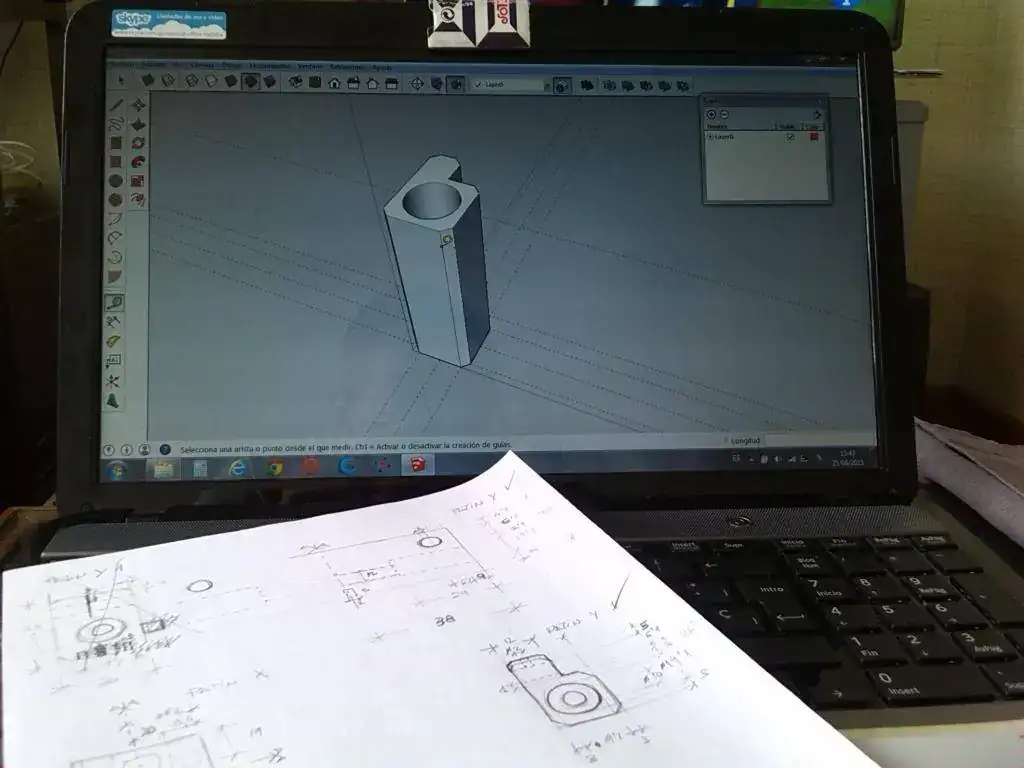This screenshot has height=768, width=1024.
Task: Toggle Layer0 visibility checkbox
Action: [x=790, y=136]
